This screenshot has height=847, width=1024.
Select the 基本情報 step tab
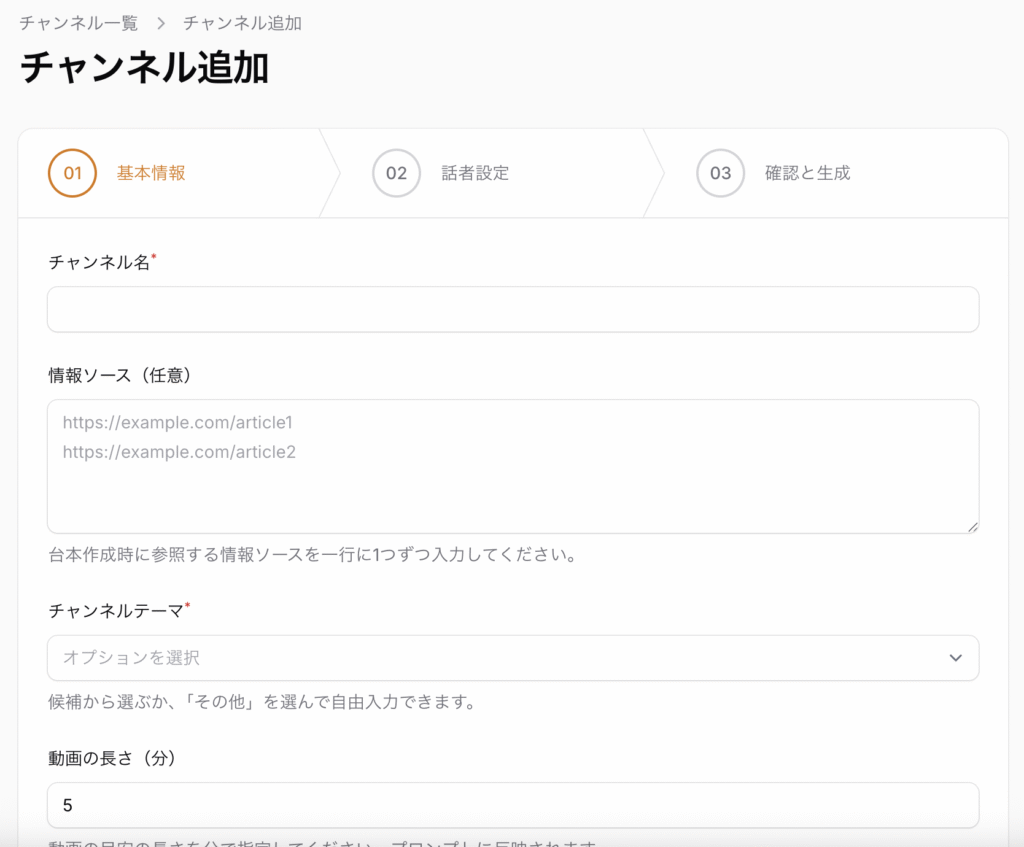pyautogui.click(x=151, y=173)
